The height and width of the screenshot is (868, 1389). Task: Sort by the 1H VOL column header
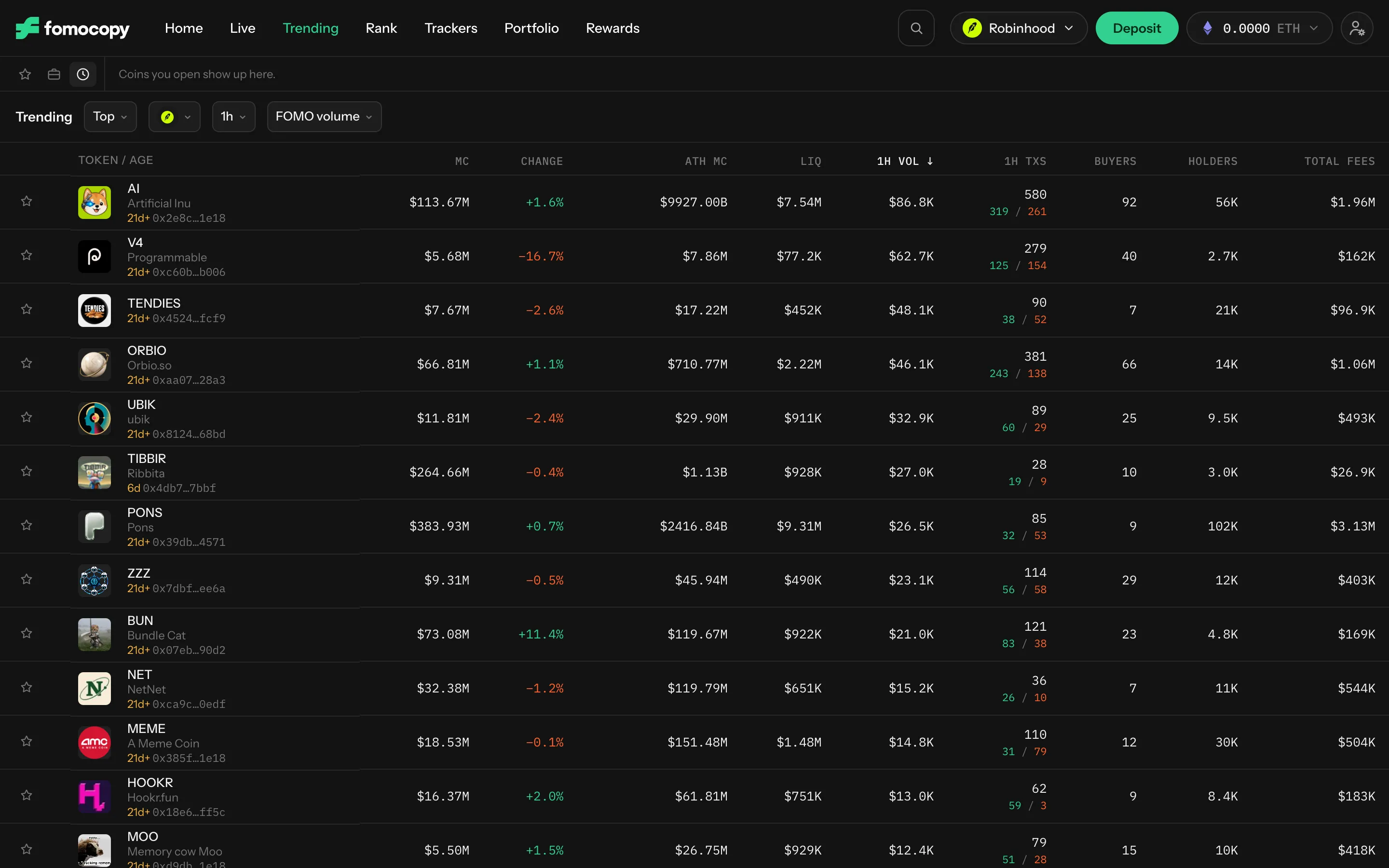pyautogui.click(x=905, y=162)
